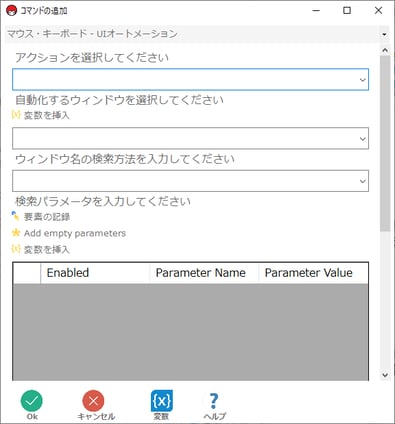Click the green Ok checkmark button
This screenshot has height=424, width=395.
(x=32, y=405)
